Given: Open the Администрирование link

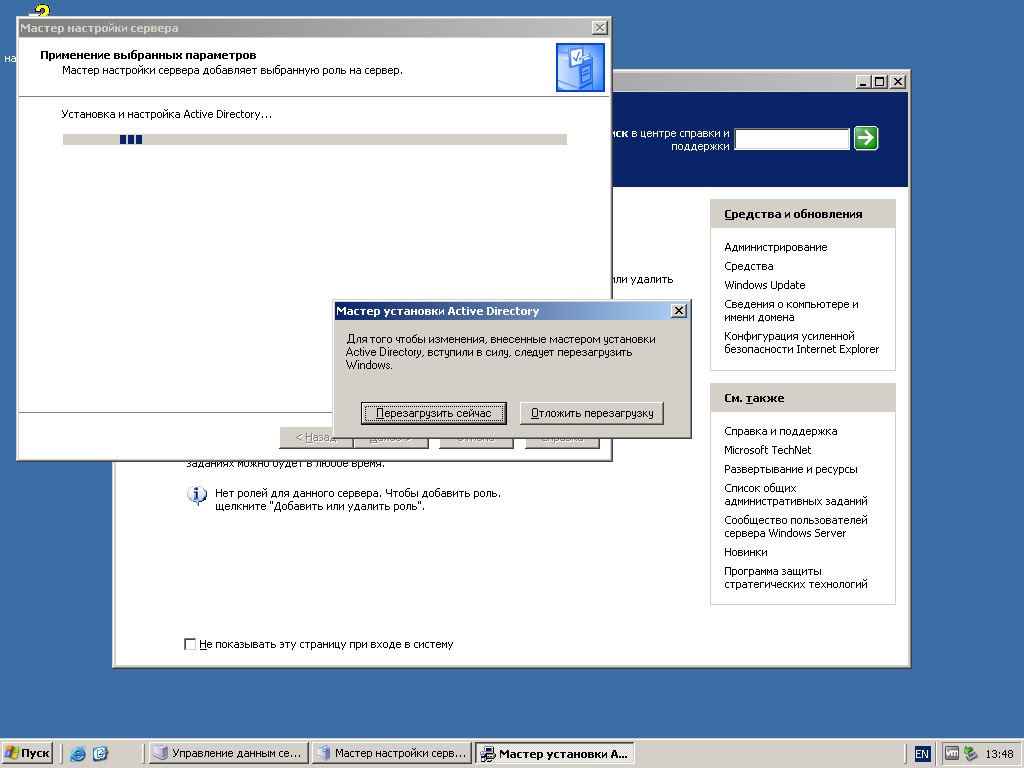Looking at the screenshot, I should 775,247.
